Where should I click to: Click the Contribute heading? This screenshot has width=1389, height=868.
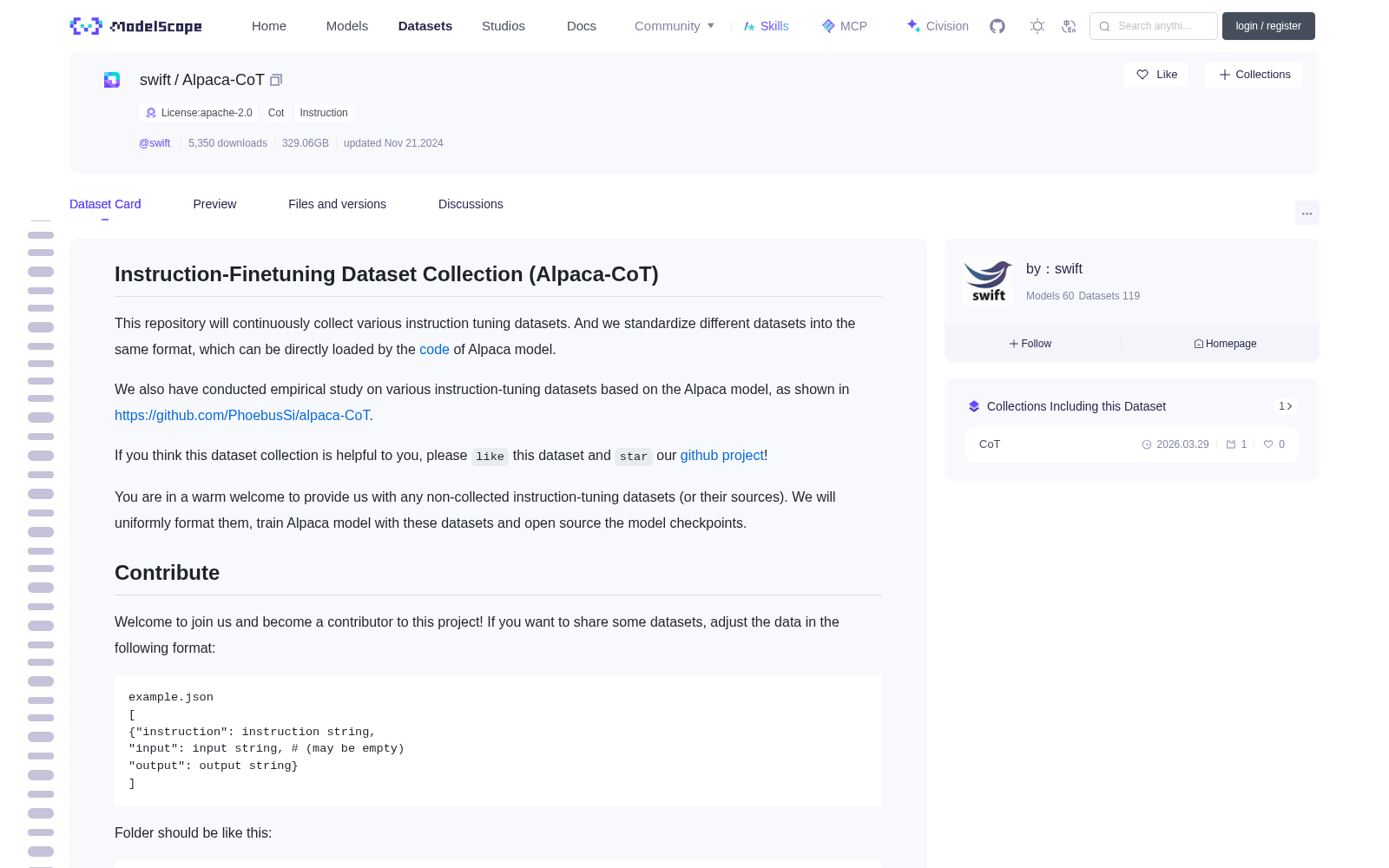(167, 573)
